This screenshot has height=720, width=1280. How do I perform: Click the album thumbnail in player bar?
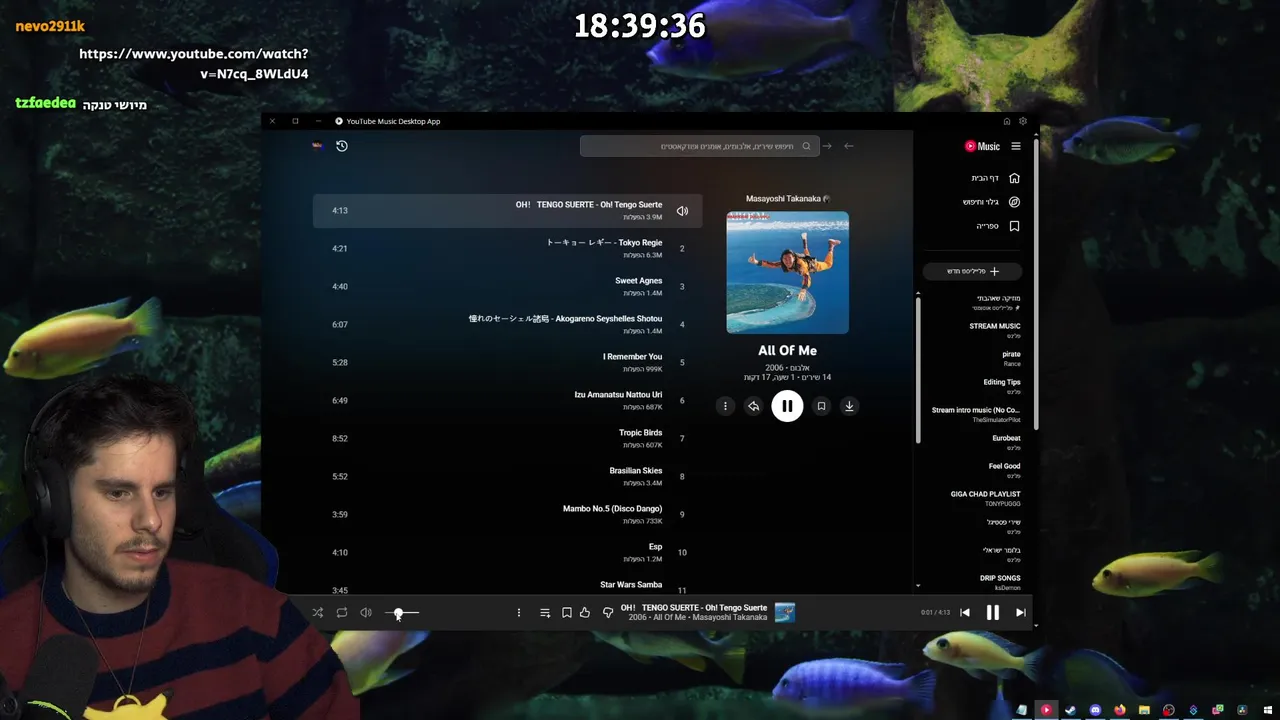pos(785,612)
